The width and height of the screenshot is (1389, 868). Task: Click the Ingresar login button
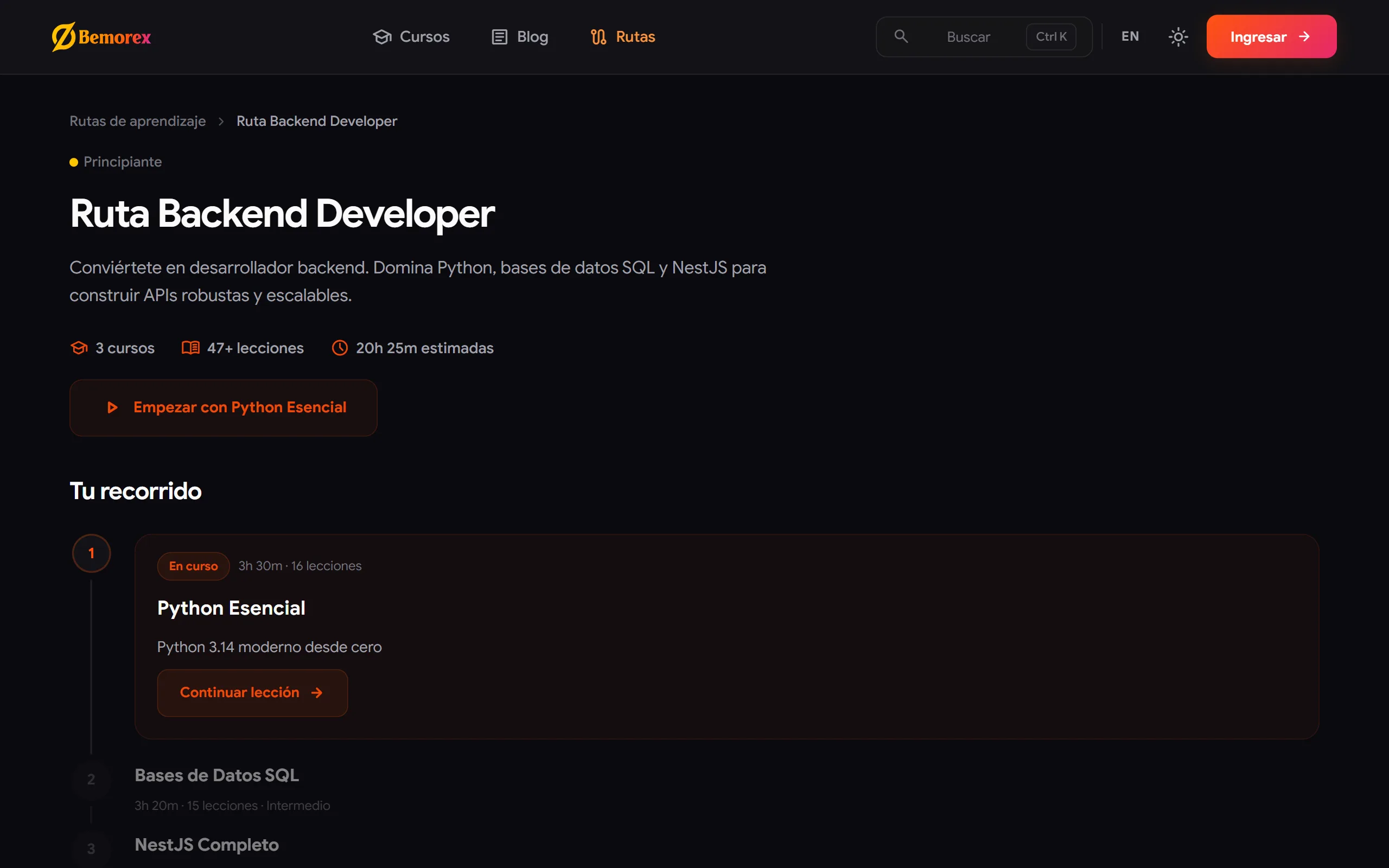point(1271,36)
